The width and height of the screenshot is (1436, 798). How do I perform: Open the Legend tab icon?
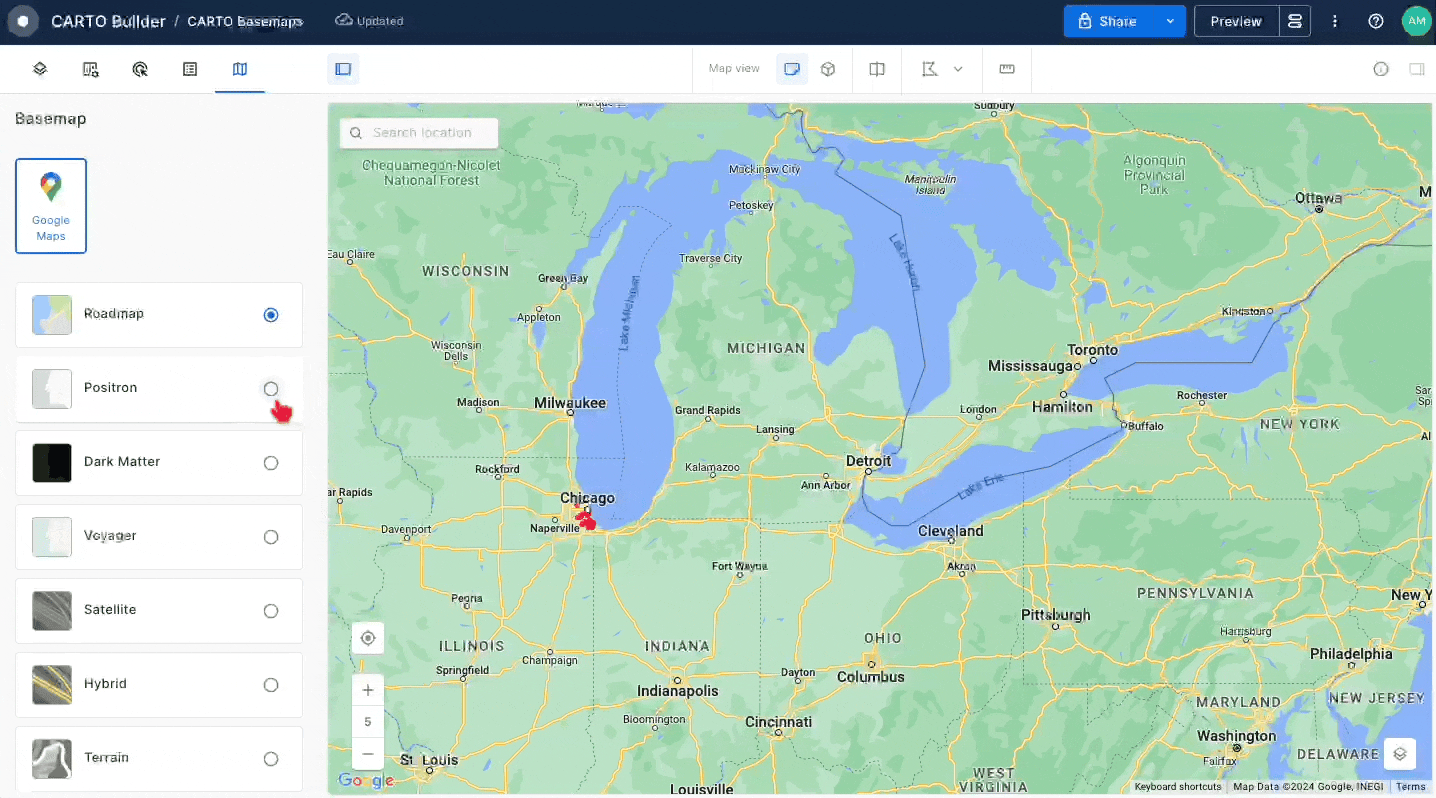[x=190, y=69]
